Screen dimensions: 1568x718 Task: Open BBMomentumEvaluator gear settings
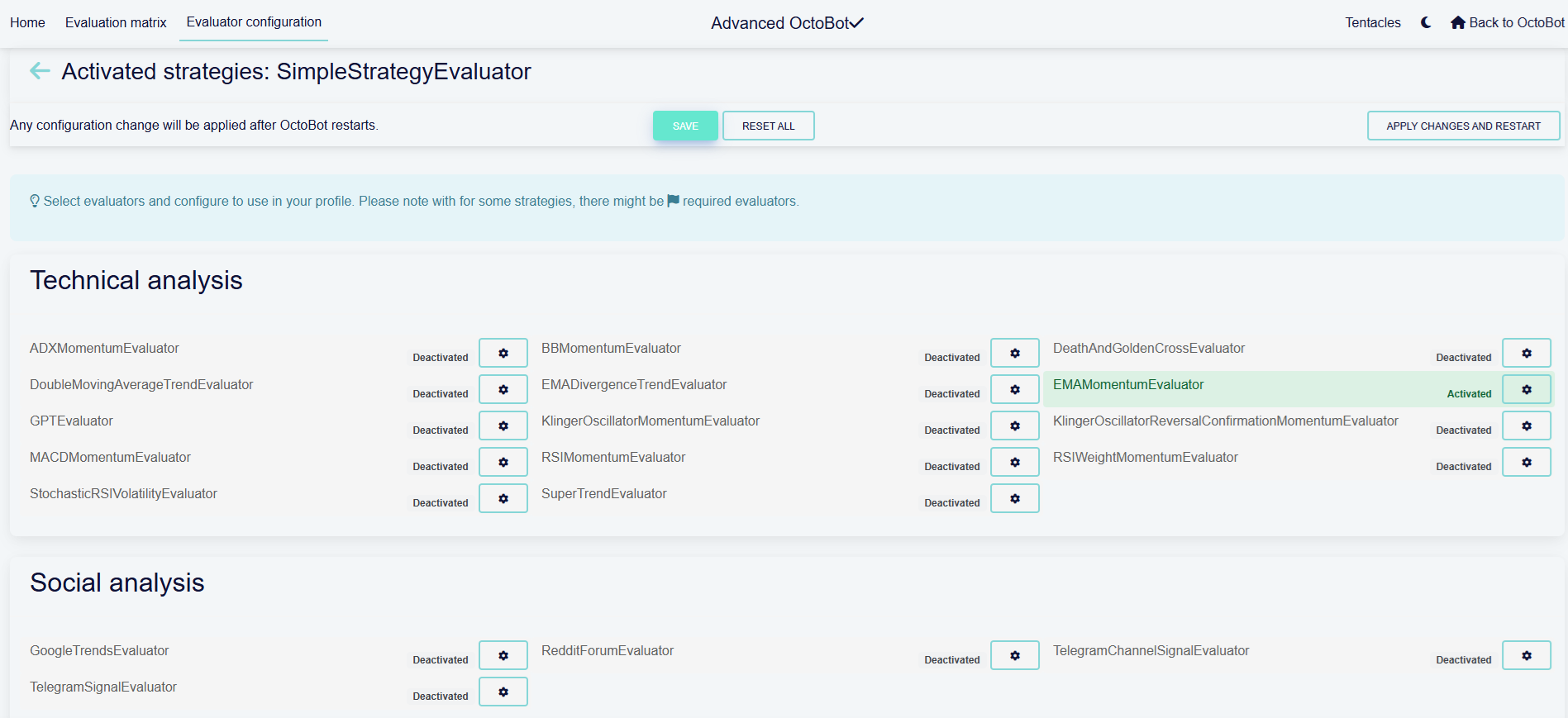1015,353
